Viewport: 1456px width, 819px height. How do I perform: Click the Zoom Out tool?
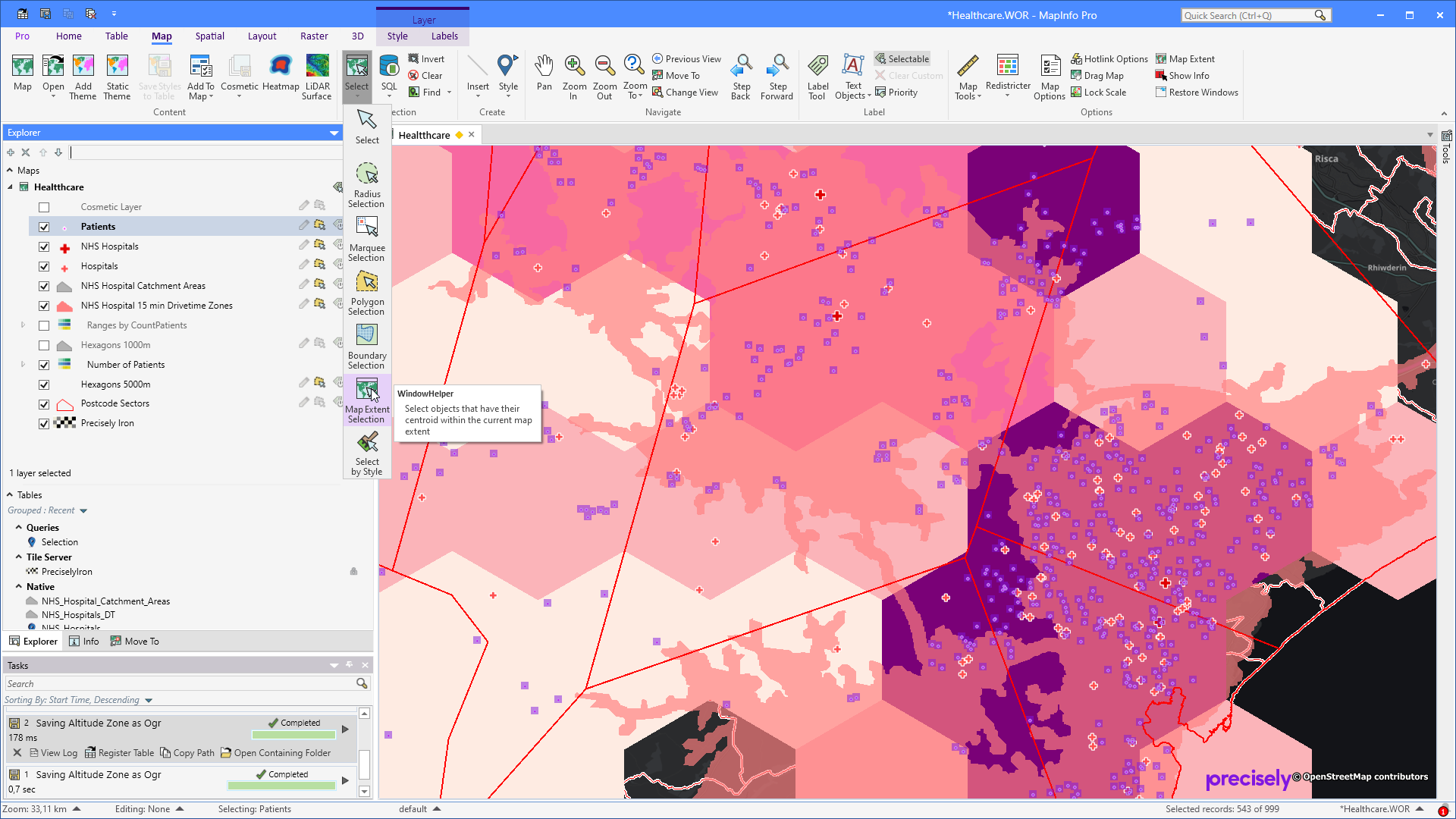pyautogui.click(x=604, y=77)
